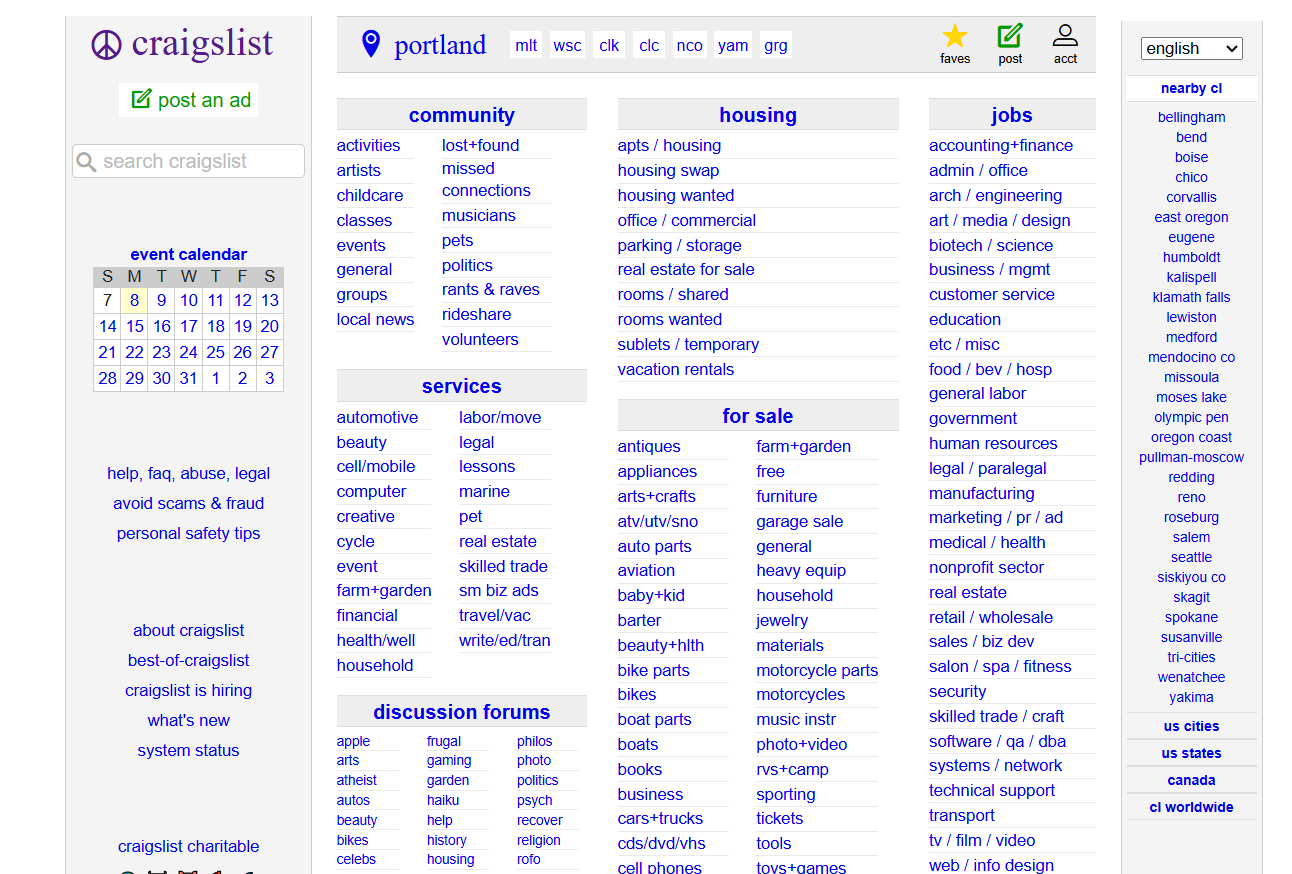Open the philos discussion forum
Viewport: 1292px width, 874px height.
point(534,742)
